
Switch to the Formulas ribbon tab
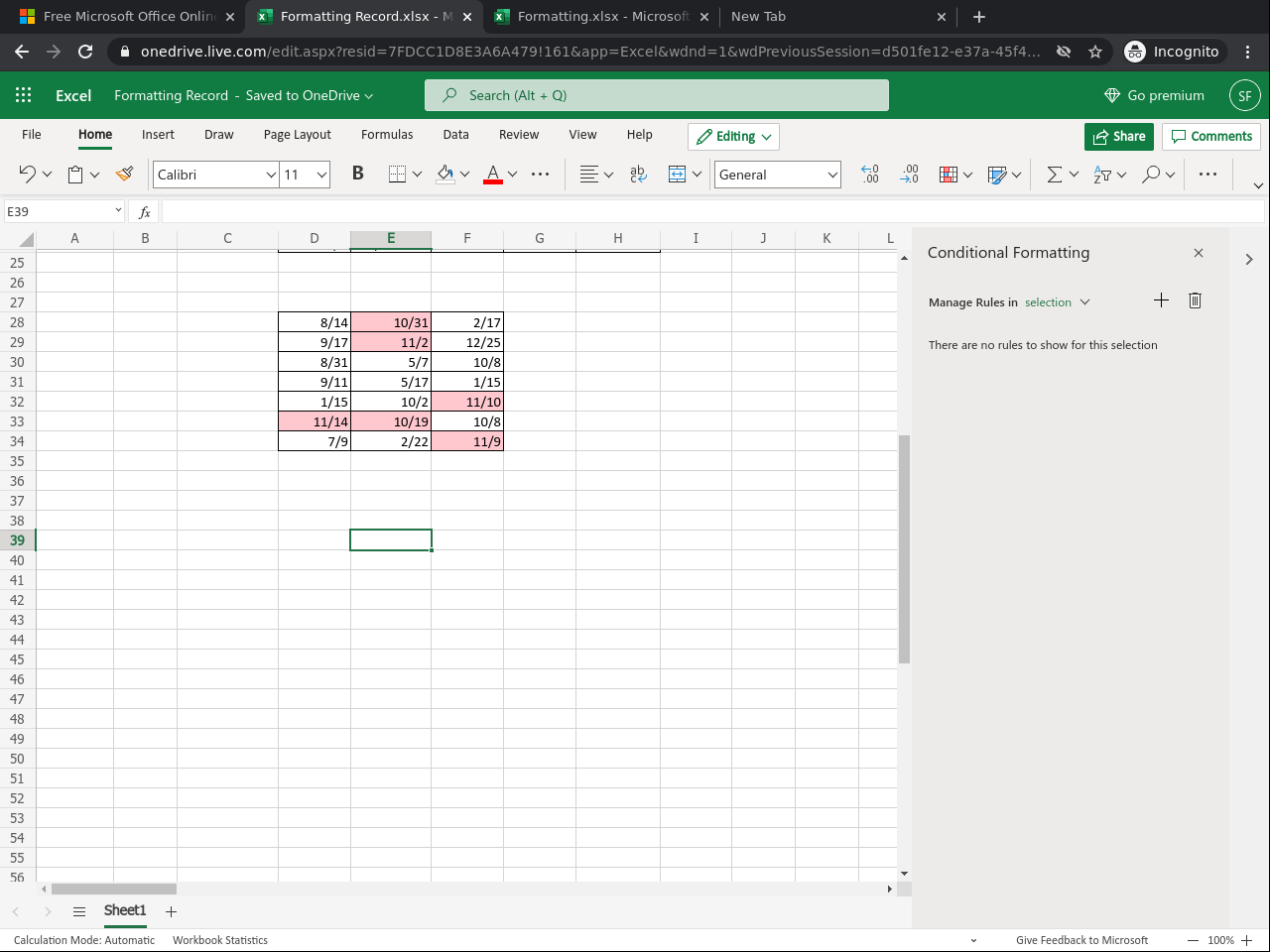pos(387,134)
